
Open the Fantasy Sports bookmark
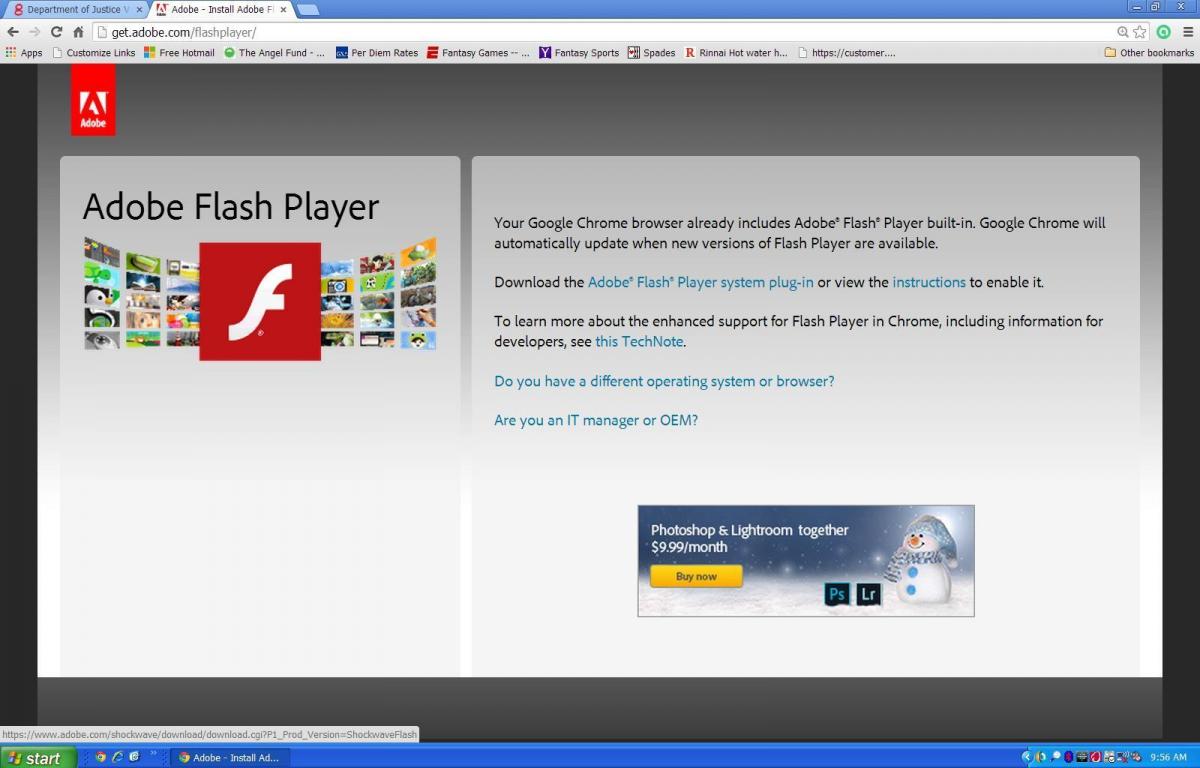coord(579,53)
